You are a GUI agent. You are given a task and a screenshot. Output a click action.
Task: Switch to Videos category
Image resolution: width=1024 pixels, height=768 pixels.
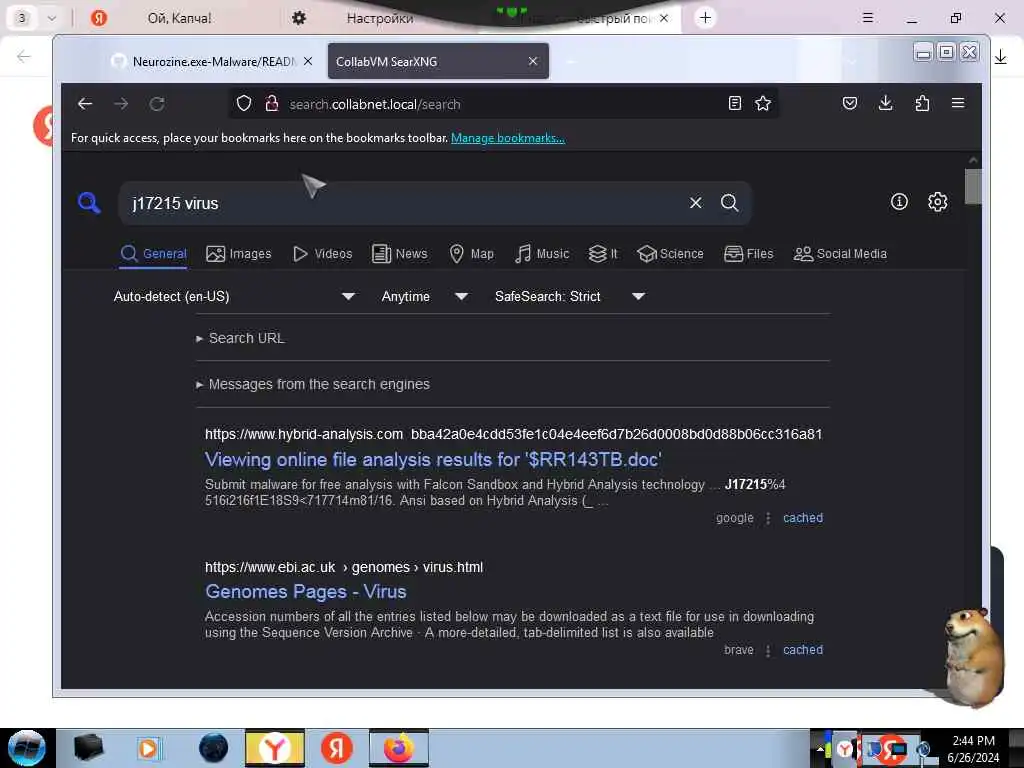point(323,253)
